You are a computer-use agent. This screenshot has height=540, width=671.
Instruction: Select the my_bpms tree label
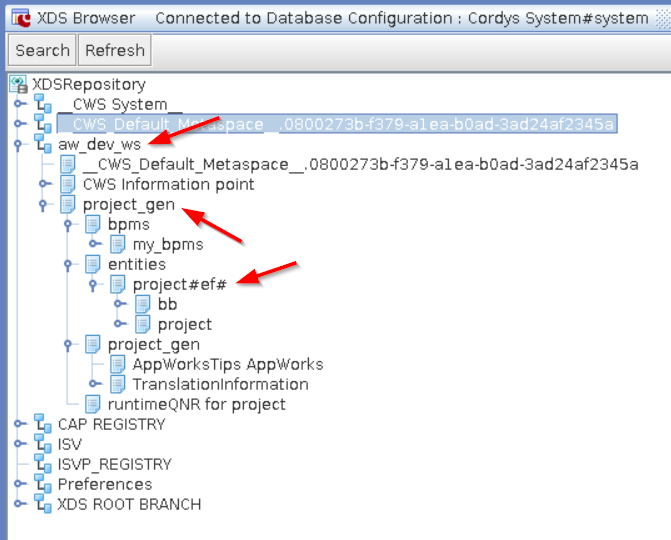[x=168, y=245]
